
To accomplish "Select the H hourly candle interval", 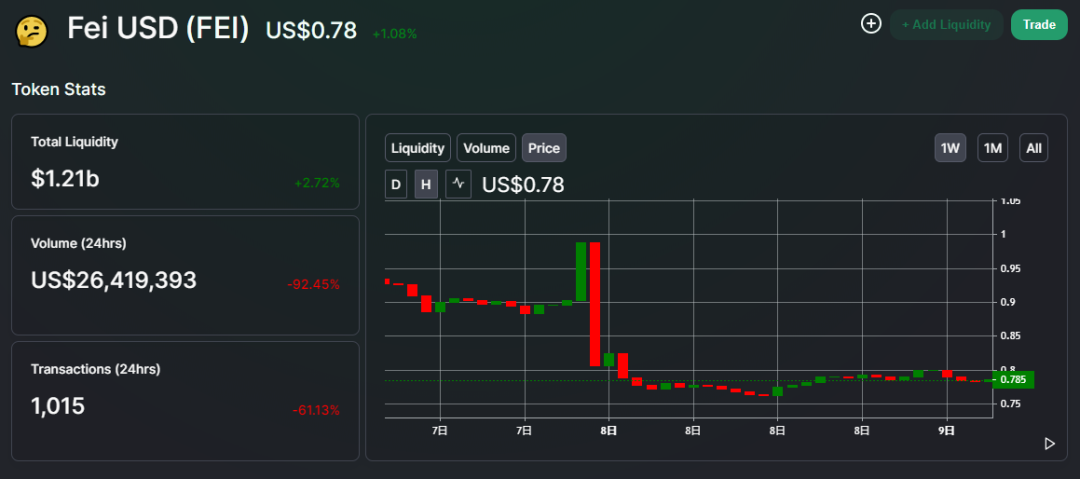I will [426, 185].
